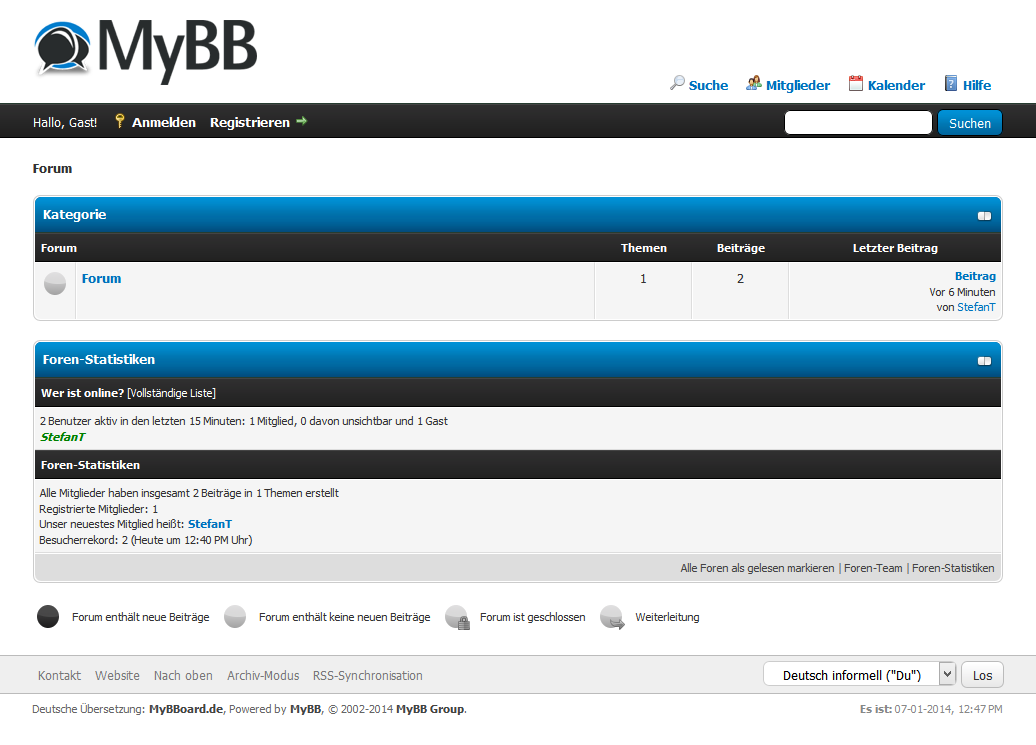Open the Vollständige Liste link
Screen dimensions: 1036x745
171,393
